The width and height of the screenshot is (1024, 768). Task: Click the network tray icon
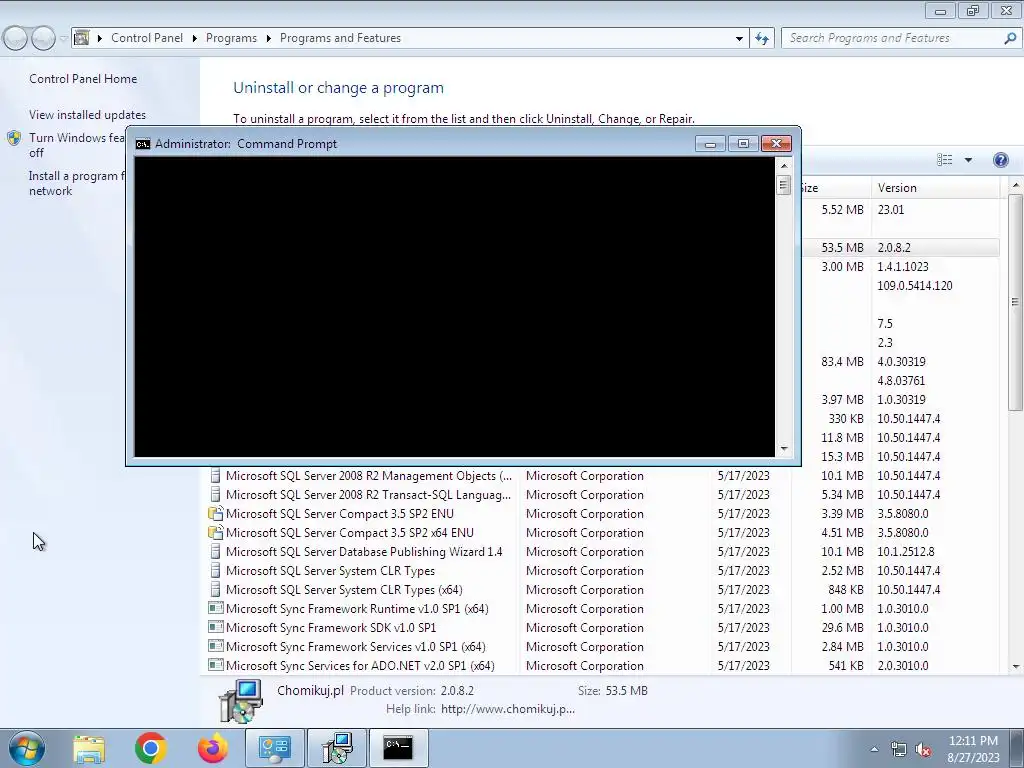coord(899,750)
